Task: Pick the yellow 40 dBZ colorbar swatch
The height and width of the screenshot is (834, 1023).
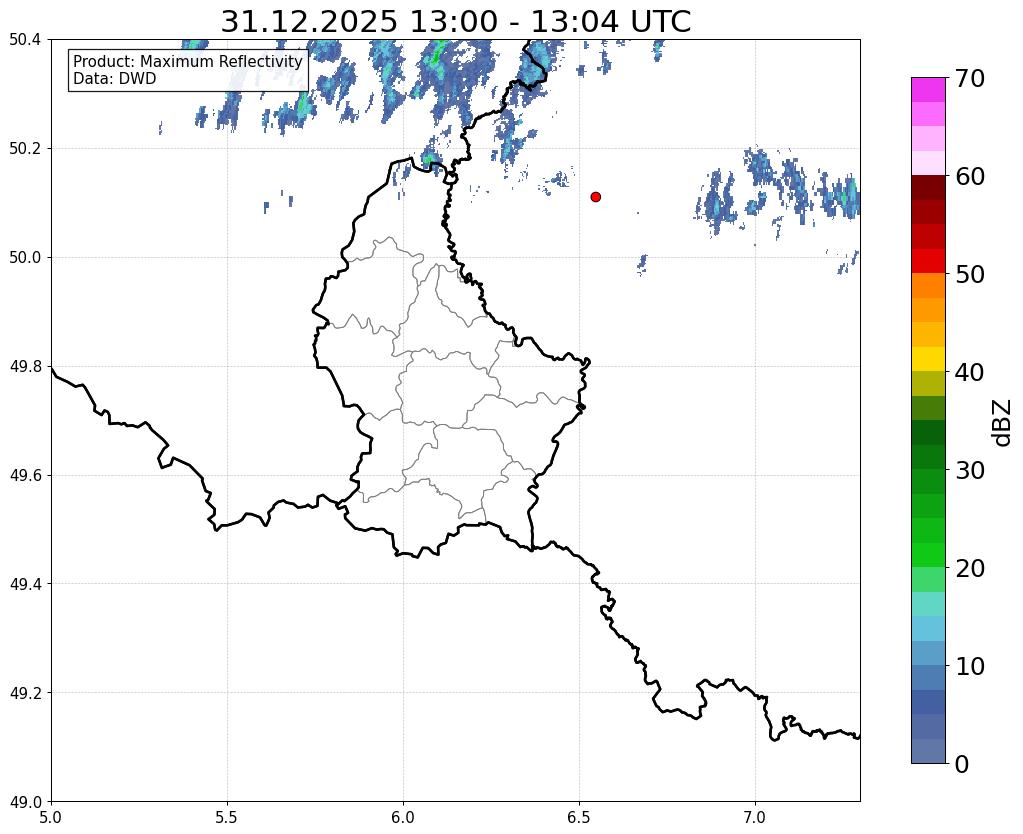Action: click(928, 359)
